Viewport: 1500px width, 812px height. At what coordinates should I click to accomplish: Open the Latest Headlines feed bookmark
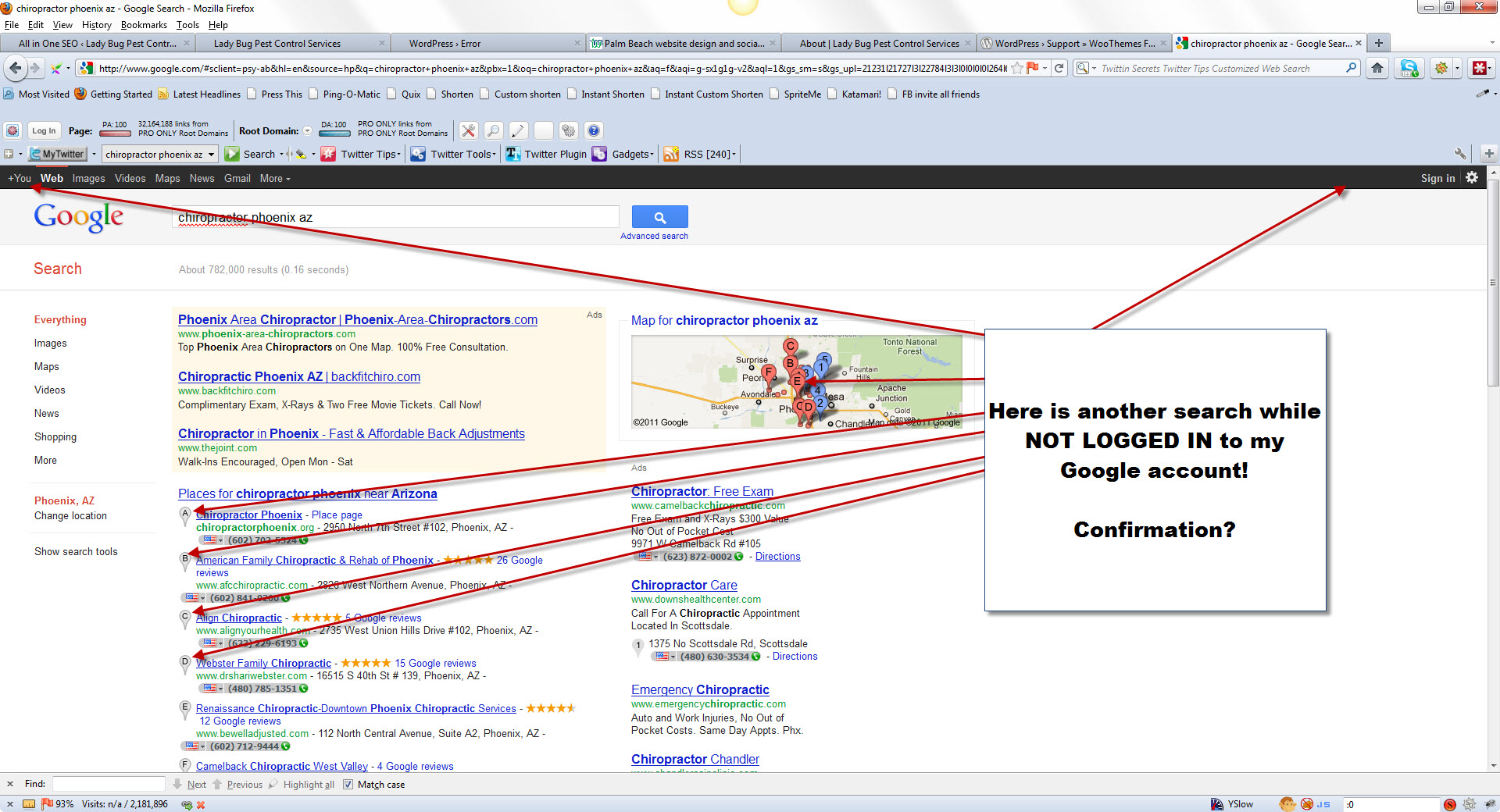[x=199, y=94]
